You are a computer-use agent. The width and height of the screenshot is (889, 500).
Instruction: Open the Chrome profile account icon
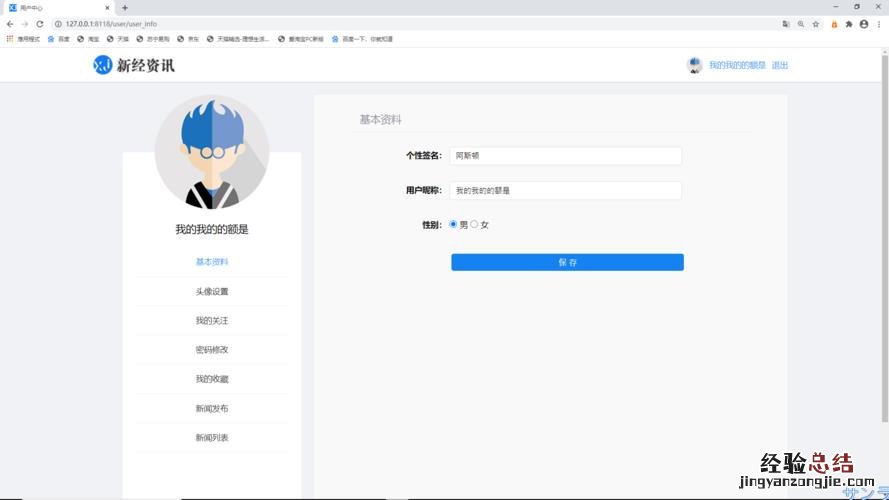tap(864, 24)
